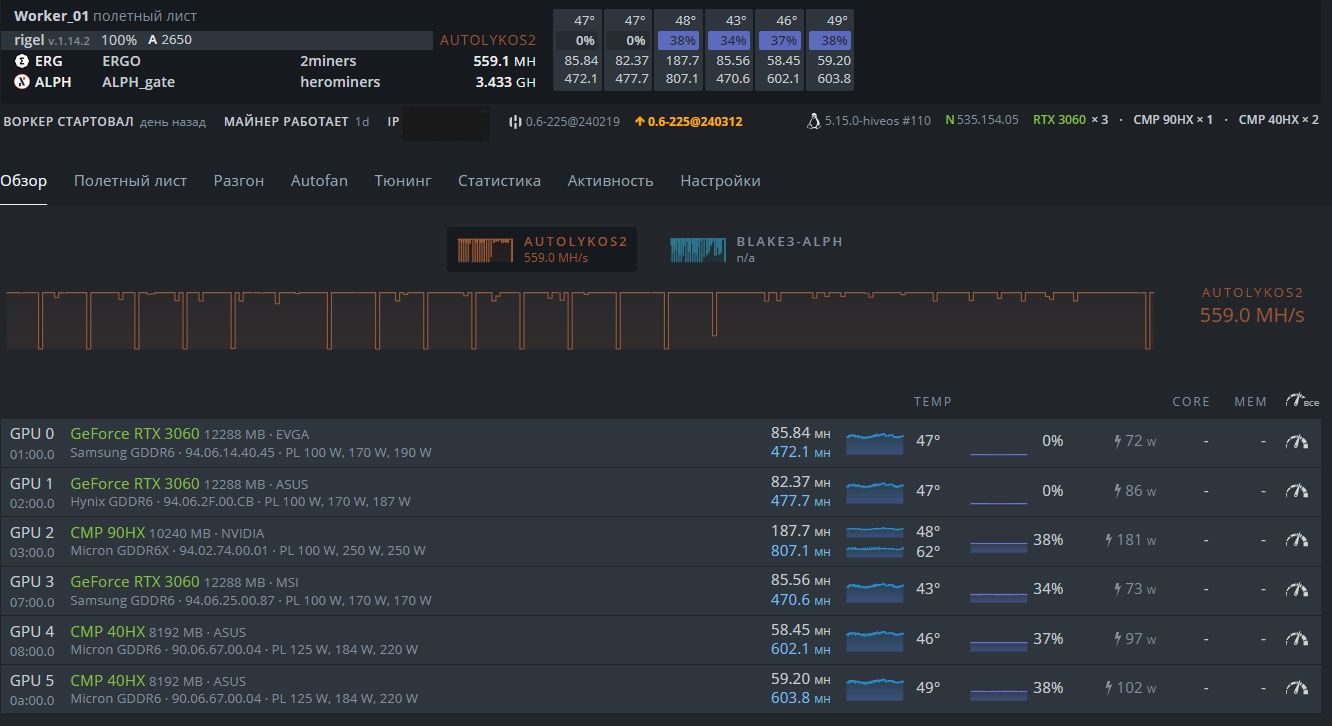
Task: Click the CMP 90HX × 1 summary
Action: 1173,120
